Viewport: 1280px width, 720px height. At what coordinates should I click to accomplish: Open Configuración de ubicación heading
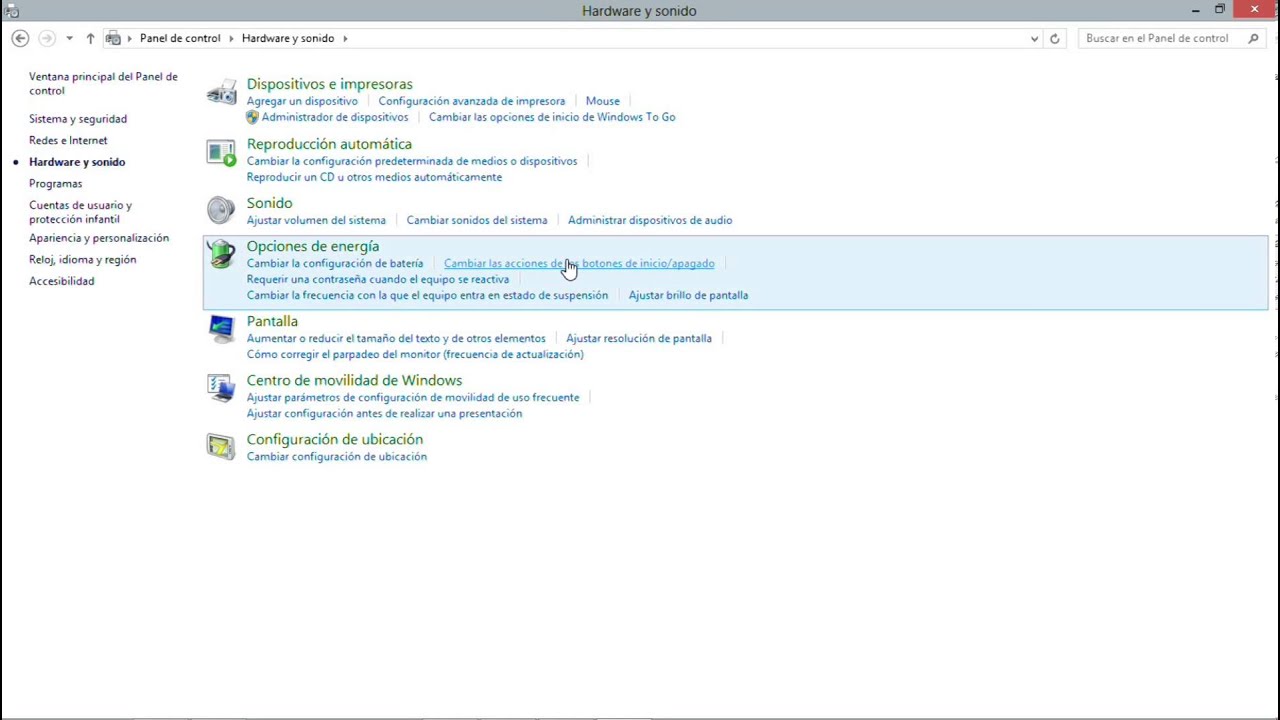click(335, 439)
